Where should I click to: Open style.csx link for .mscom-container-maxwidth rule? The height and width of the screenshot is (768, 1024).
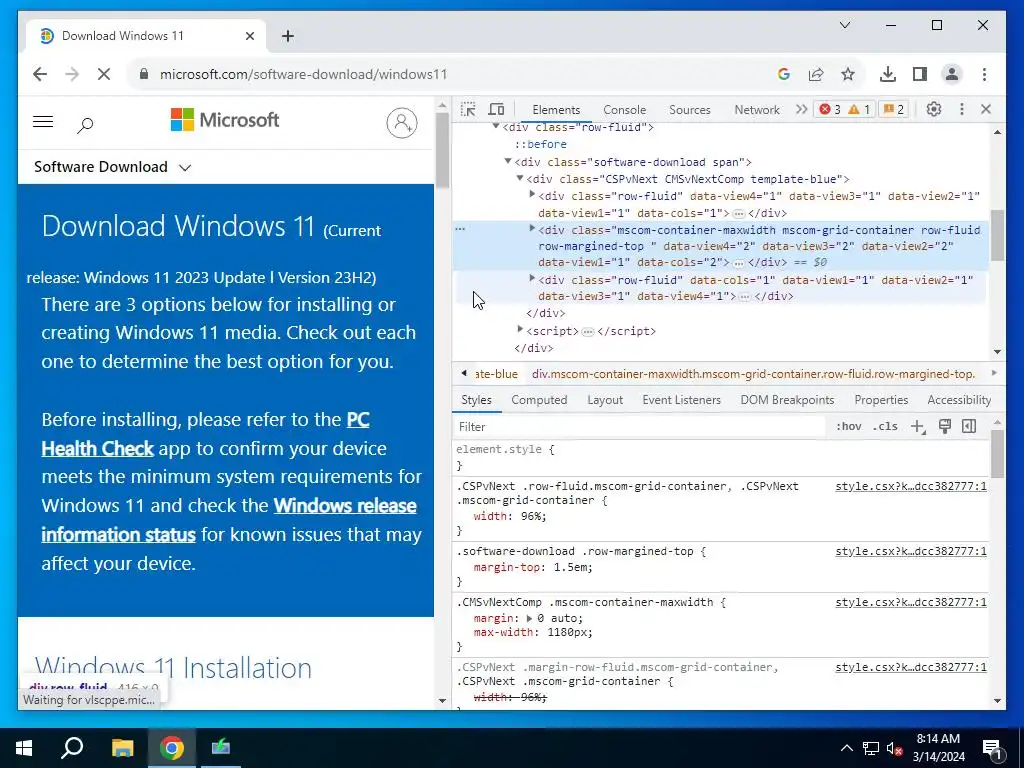coord(911,602)
